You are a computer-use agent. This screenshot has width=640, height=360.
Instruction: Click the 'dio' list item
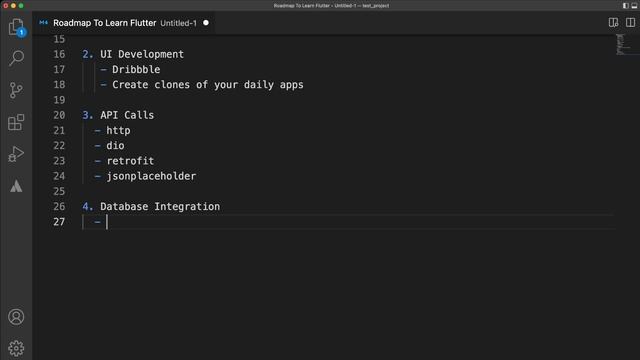coord(116,146)
